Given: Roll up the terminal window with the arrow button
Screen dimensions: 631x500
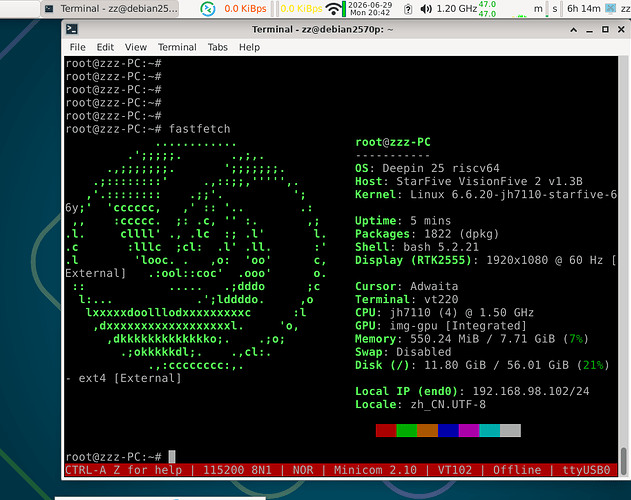Looking at the screenshot, I should point(573,30).
